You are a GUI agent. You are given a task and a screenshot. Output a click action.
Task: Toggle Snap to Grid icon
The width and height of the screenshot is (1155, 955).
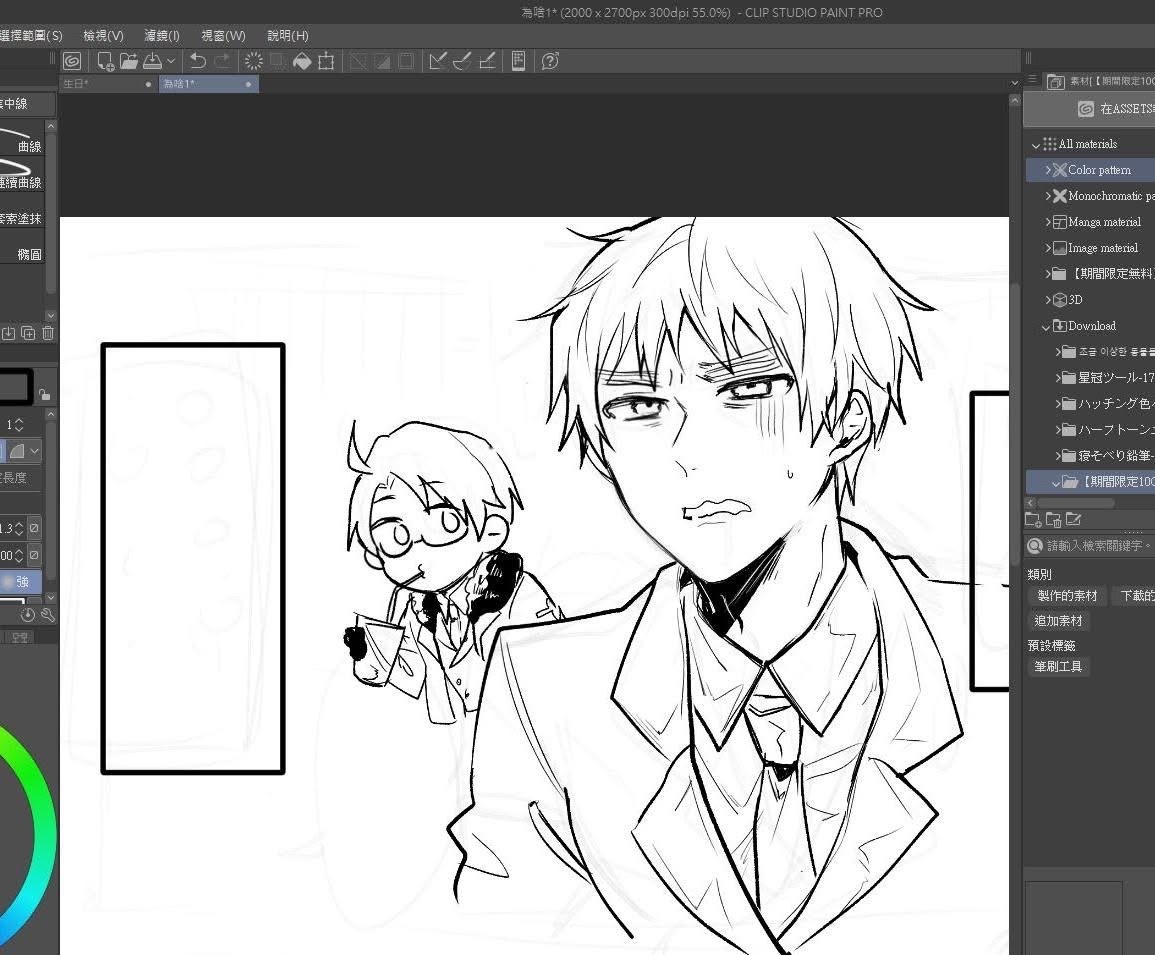486,61
